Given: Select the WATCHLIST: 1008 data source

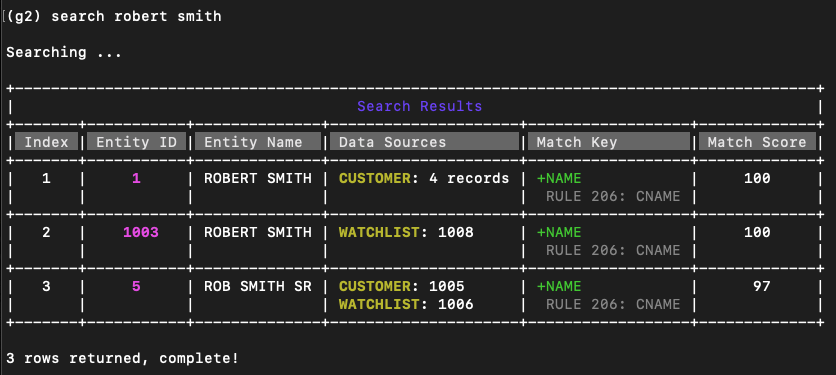Looking at the screenshot, I should [406, 233].
